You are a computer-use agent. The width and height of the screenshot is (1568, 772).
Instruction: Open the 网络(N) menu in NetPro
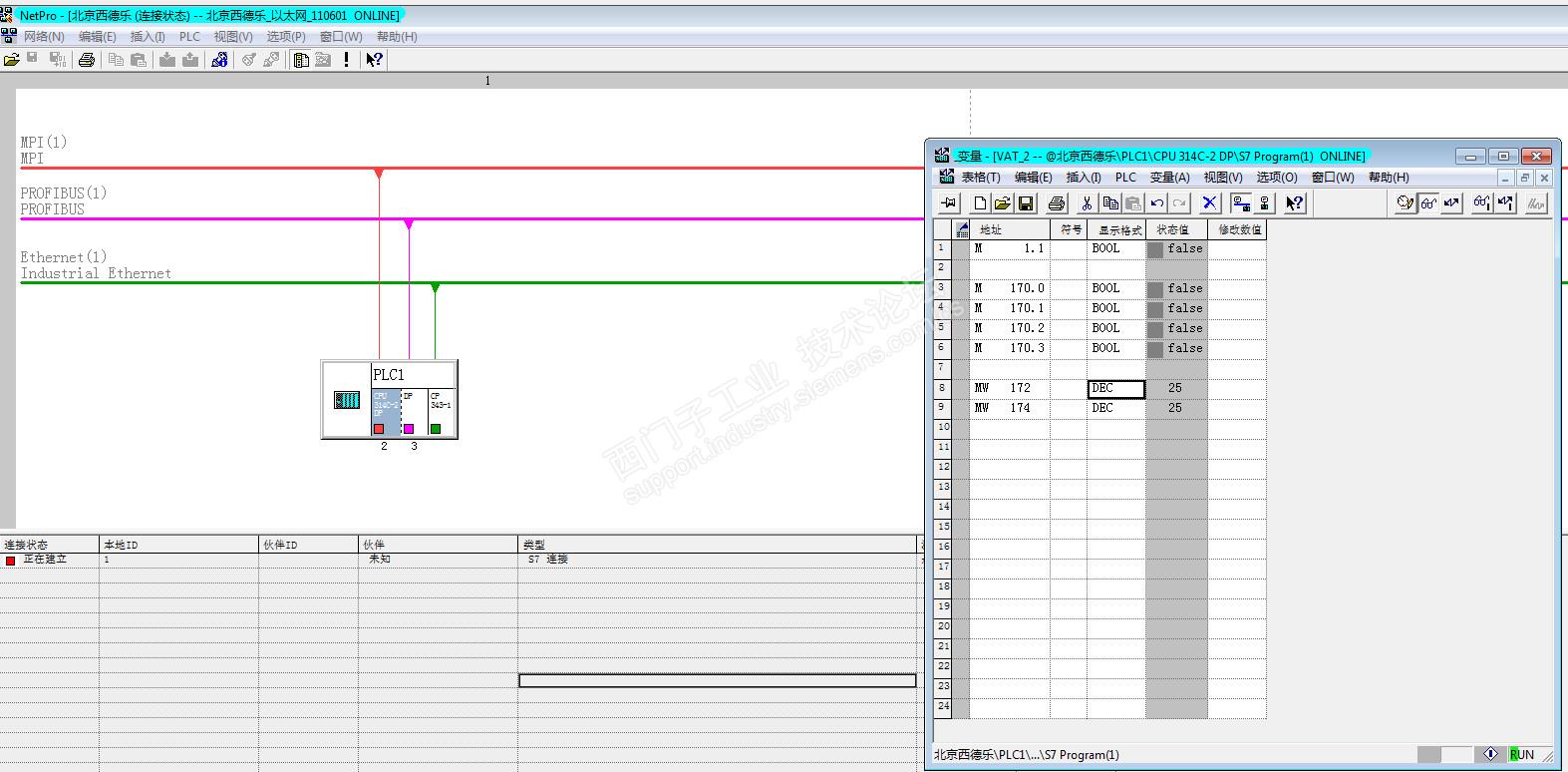point(44,37)
